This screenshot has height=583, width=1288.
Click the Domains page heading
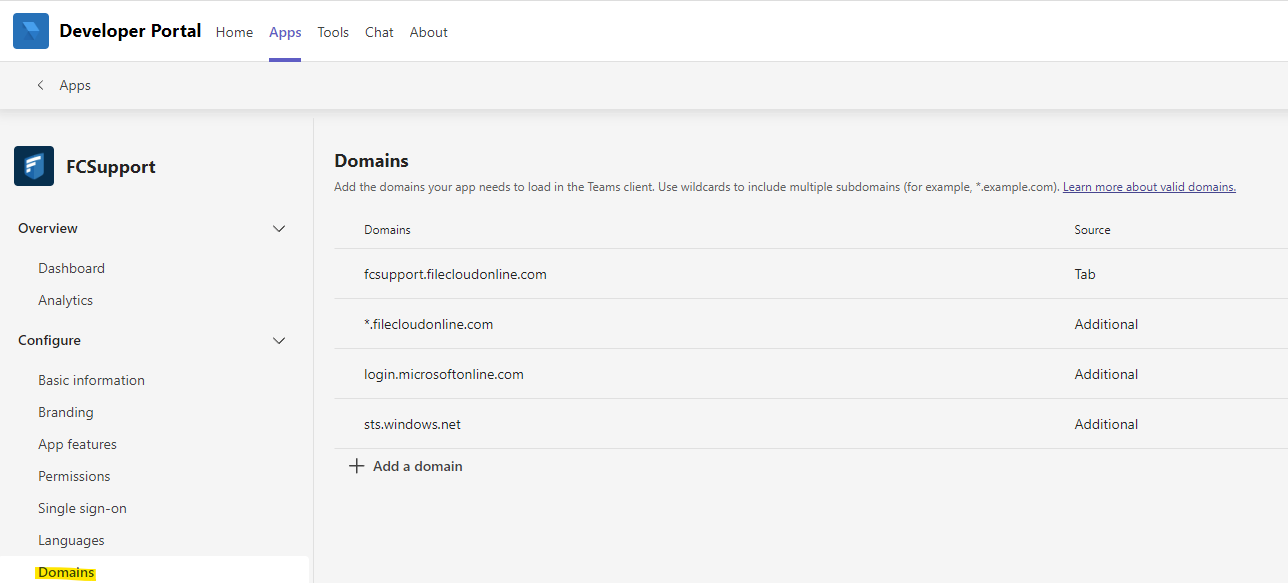[371, 160]
